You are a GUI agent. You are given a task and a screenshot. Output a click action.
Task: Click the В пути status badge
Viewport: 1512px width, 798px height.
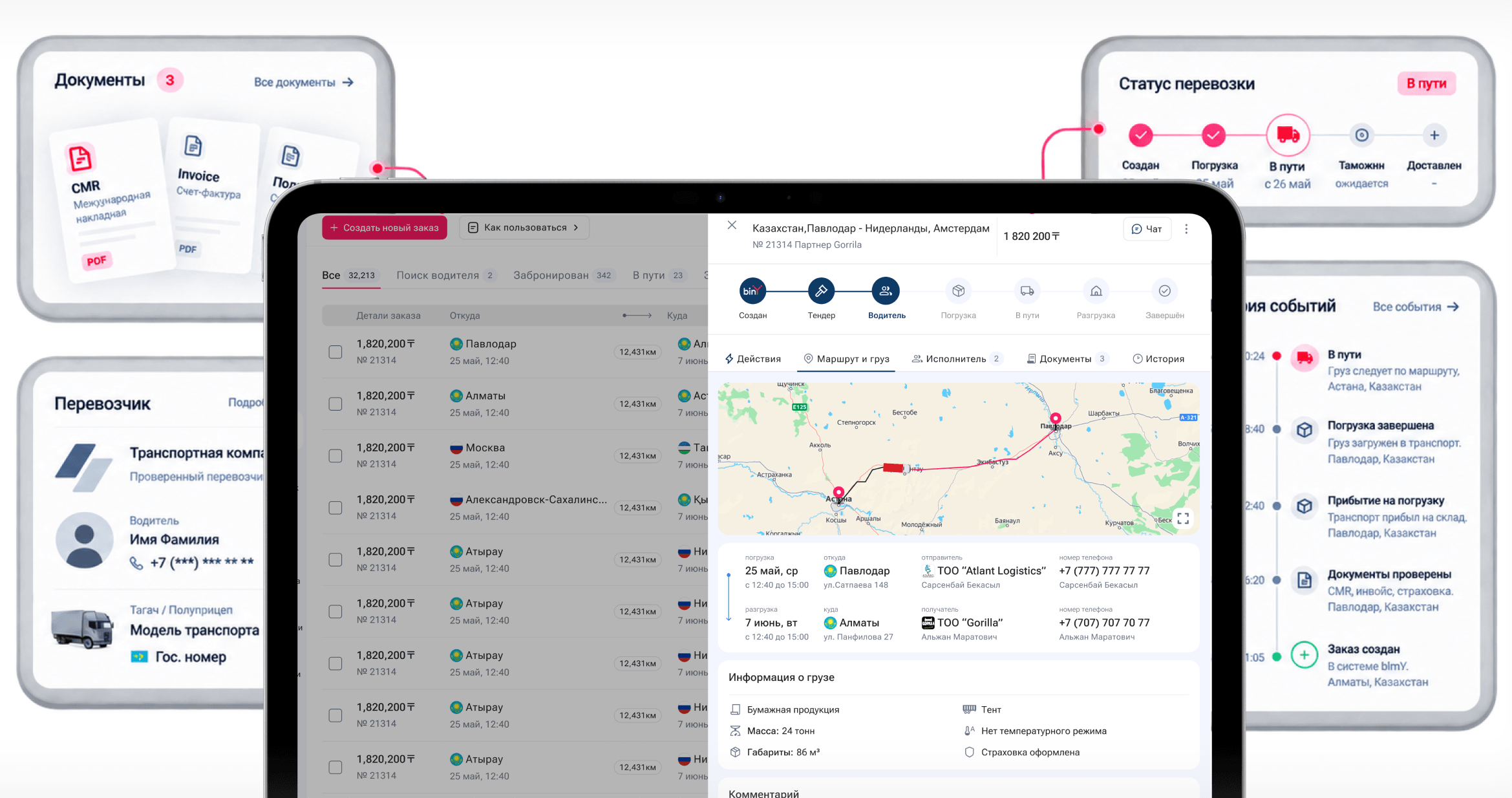click(x=1426, y=83)
